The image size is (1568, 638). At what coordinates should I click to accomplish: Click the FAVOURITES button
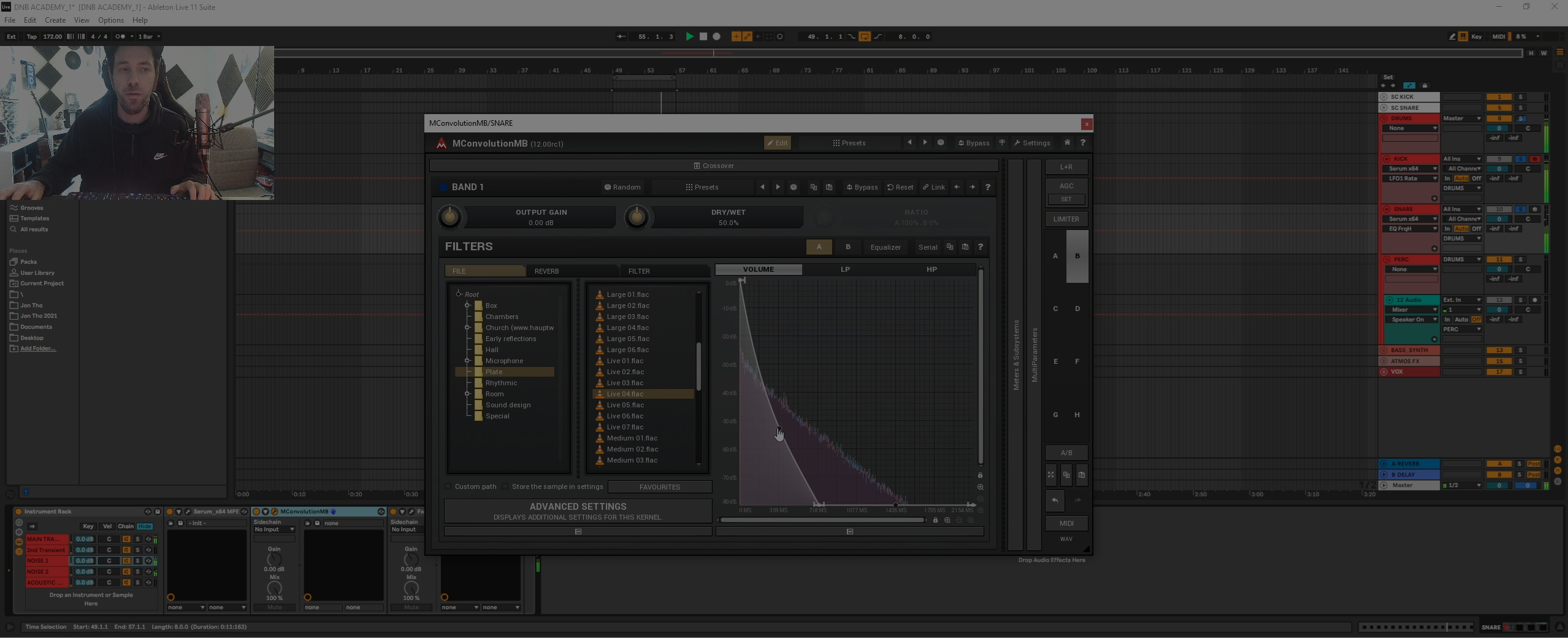point(660,487)
